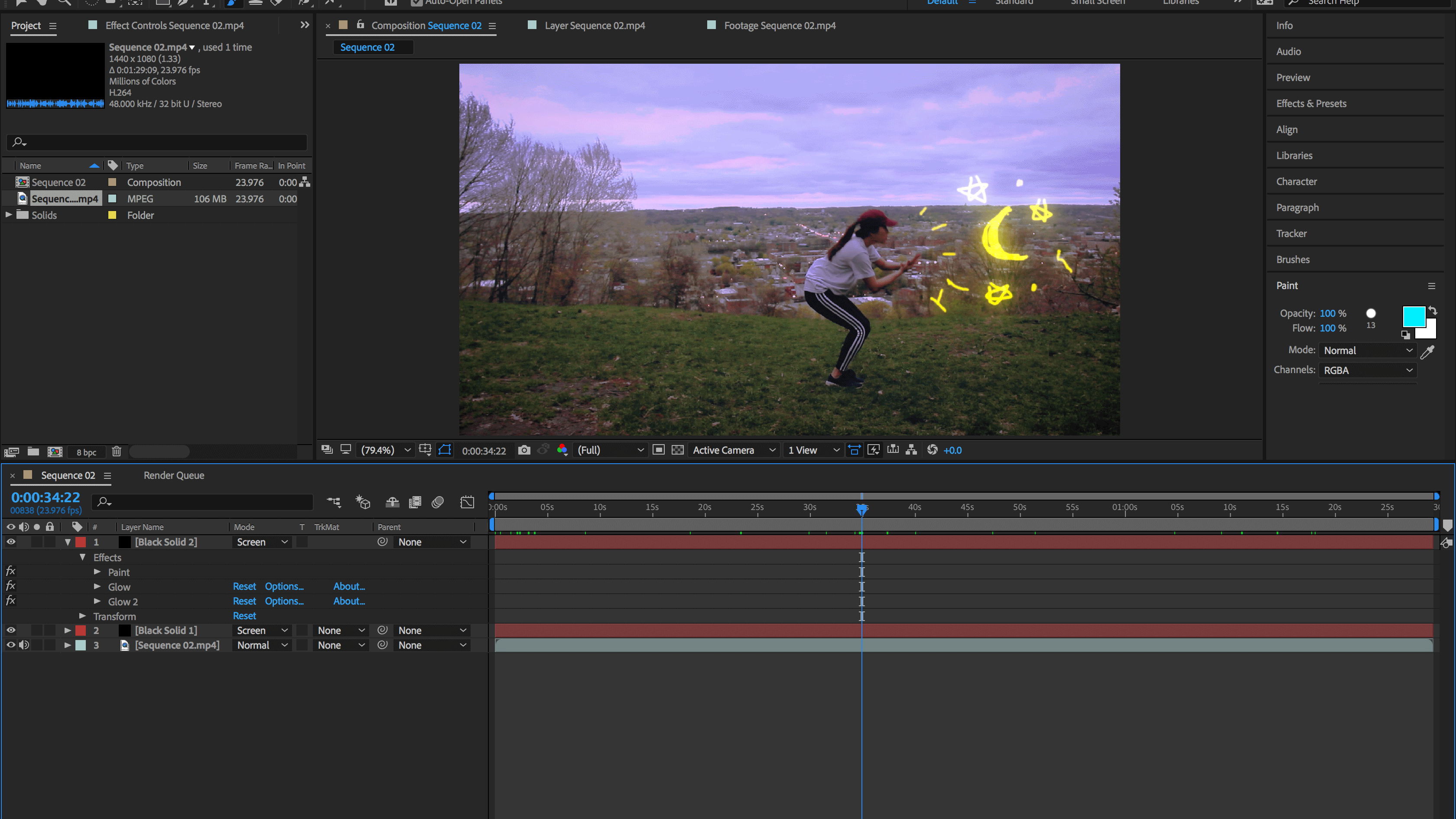This screenshot has width=1456, height=819.
Task: Reset the Transform properties
Action: [244, 615]
